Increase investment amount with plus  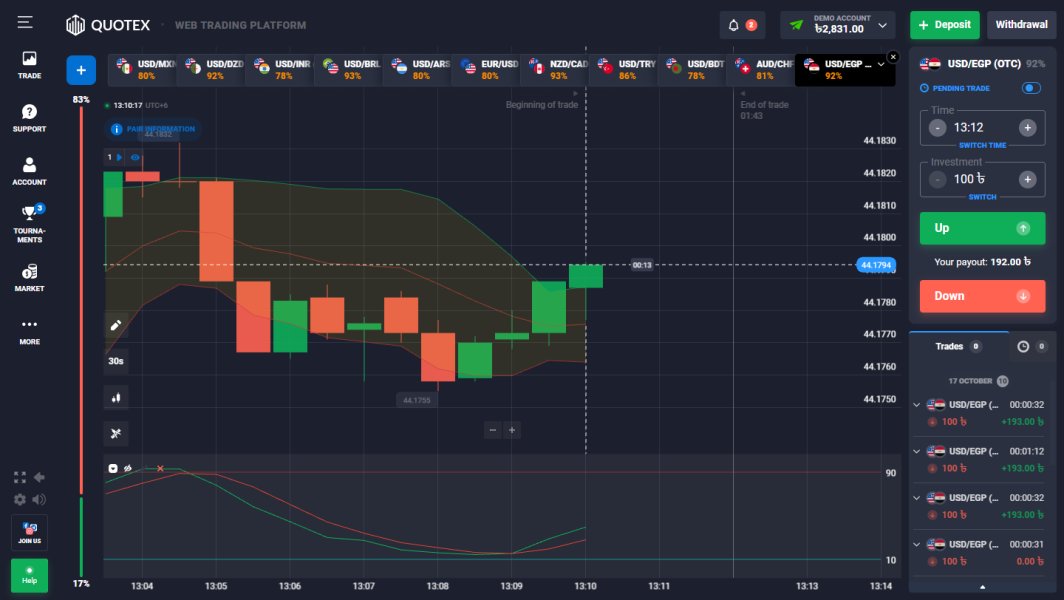[x=1027, y=179]
